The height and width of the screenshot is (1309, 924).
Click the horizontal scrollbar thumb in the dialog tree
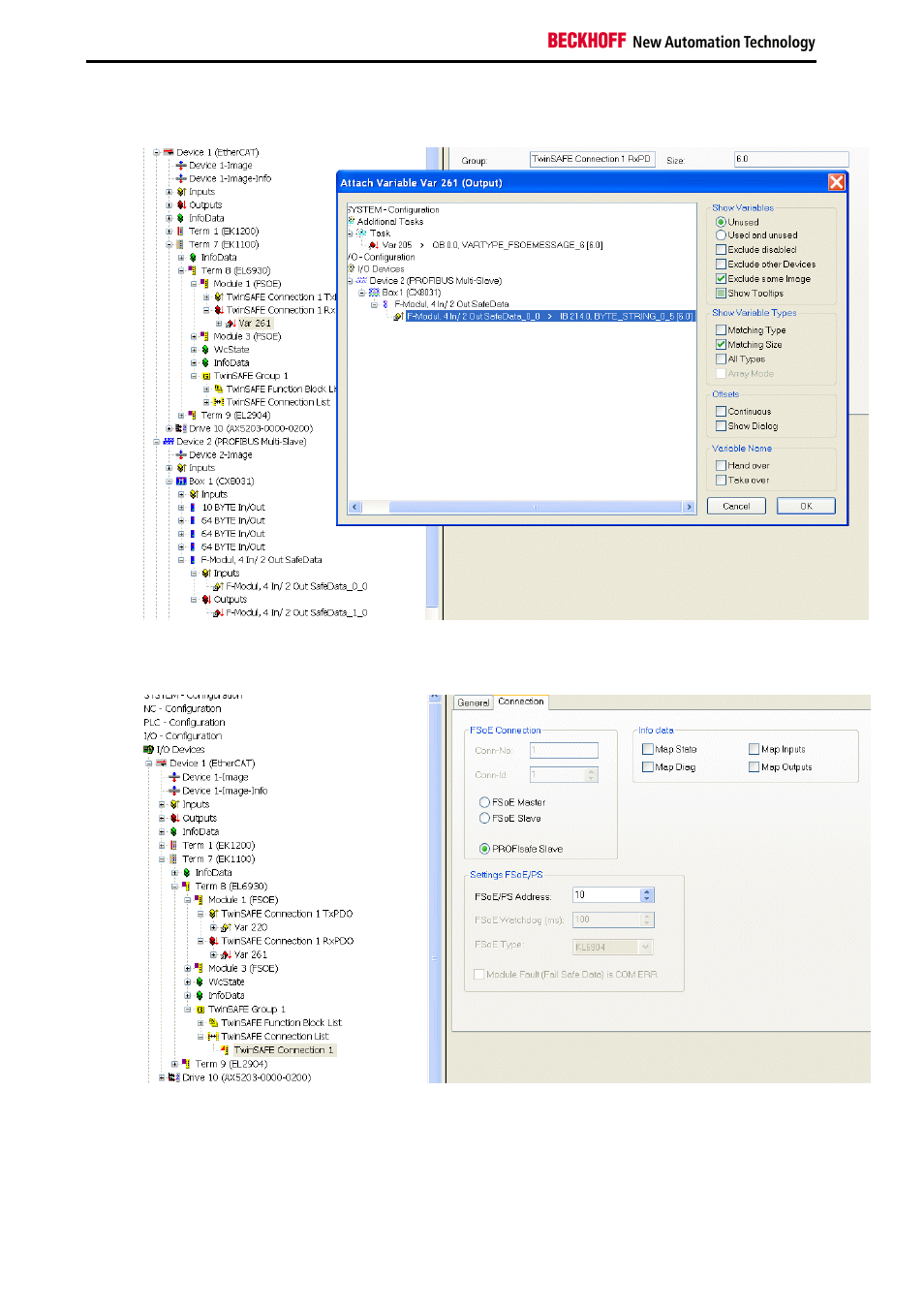pos(535,507)
